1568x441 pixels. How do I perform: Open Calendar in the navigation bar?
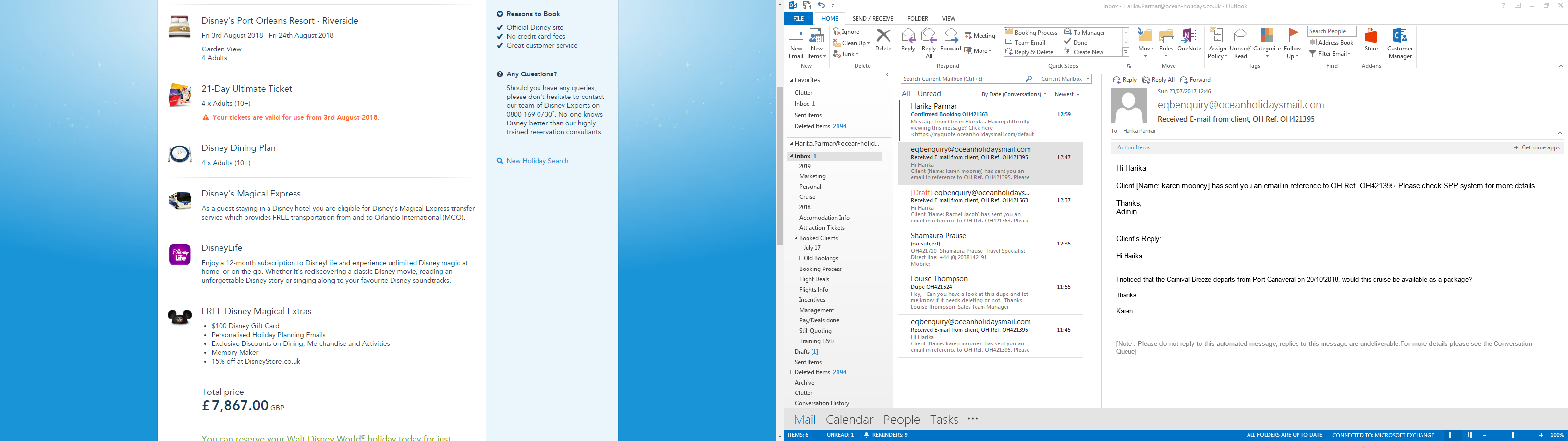tap(849, 419)
